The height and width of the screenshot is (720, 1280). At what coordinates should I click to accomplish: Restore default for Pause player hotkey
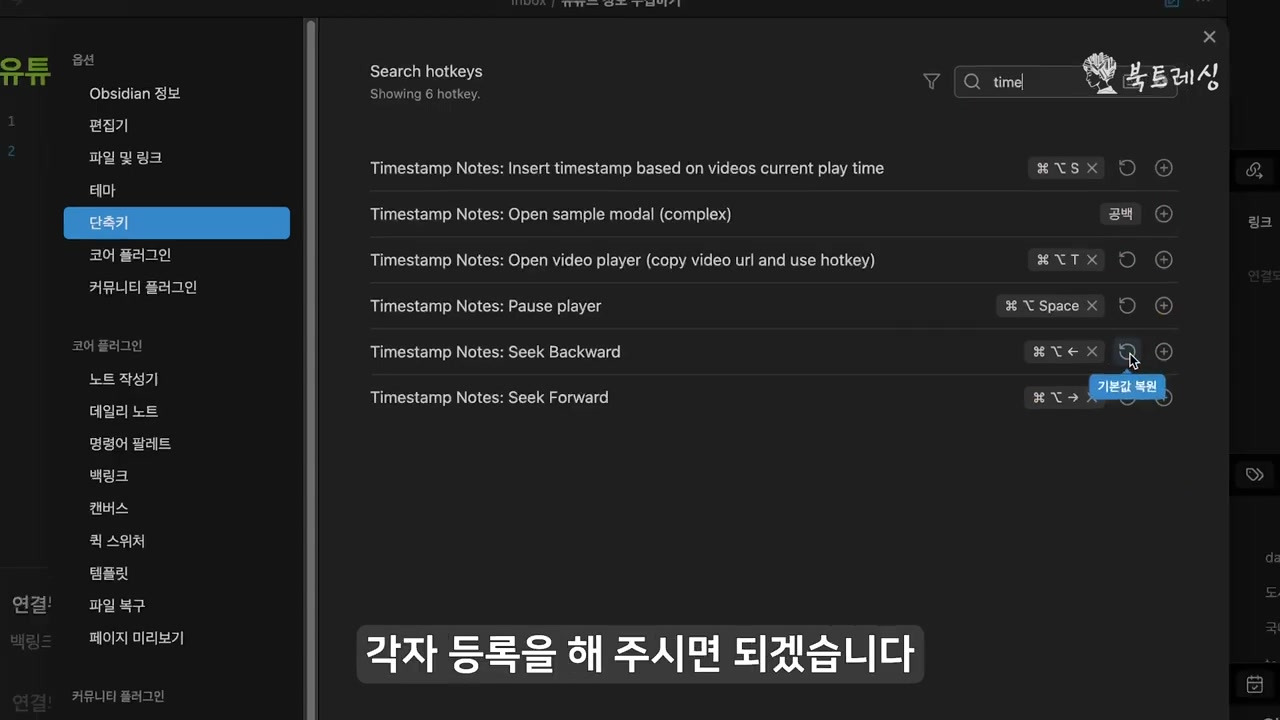pos(1127,306)
